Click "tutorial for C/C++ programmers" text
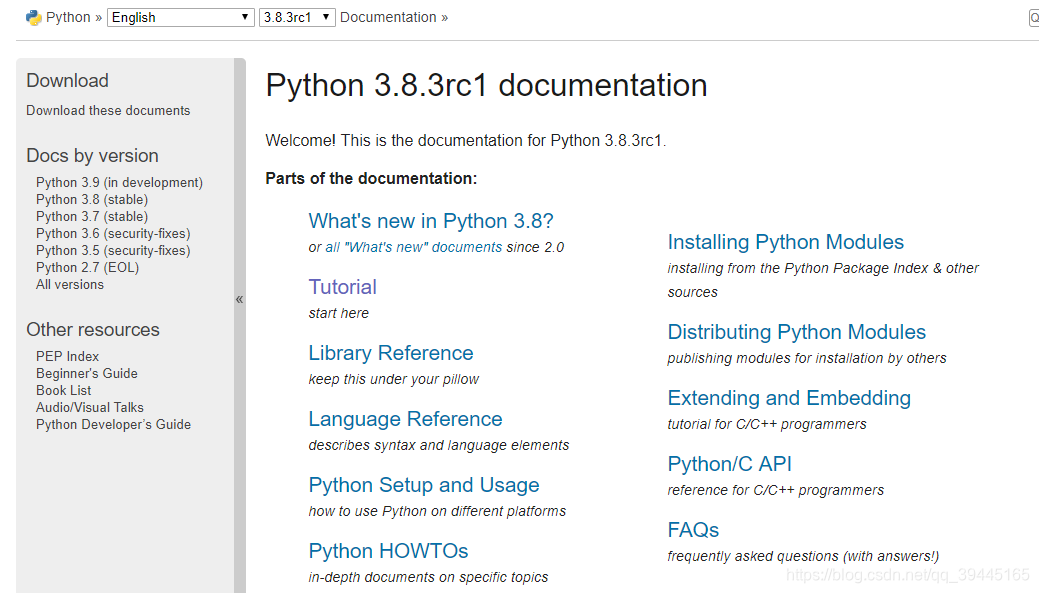Viewport: 1039px width, 593px height. point(767,424)
